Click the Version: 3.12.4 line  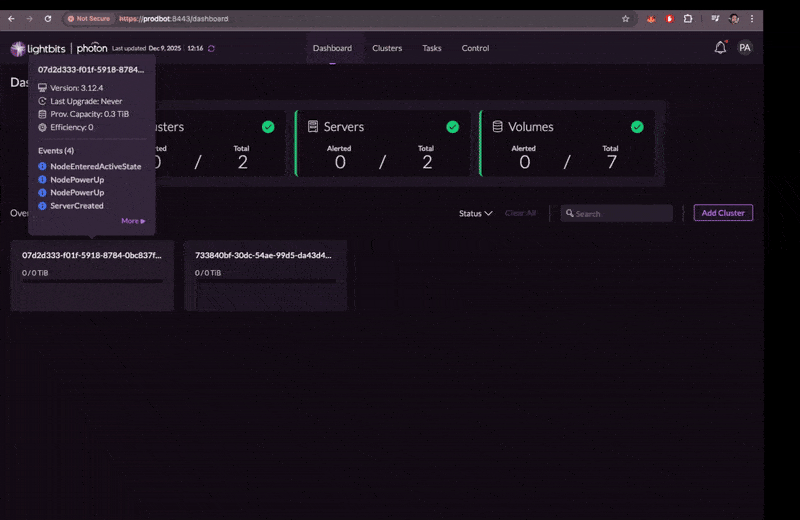click(x=77, y=88)
